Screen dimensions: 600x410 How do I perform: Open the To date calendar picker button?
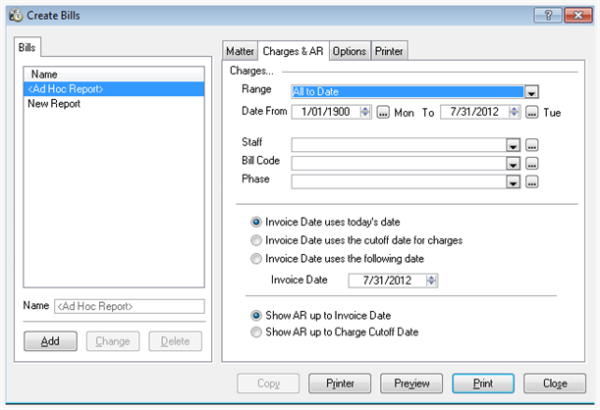pos(532,112)
